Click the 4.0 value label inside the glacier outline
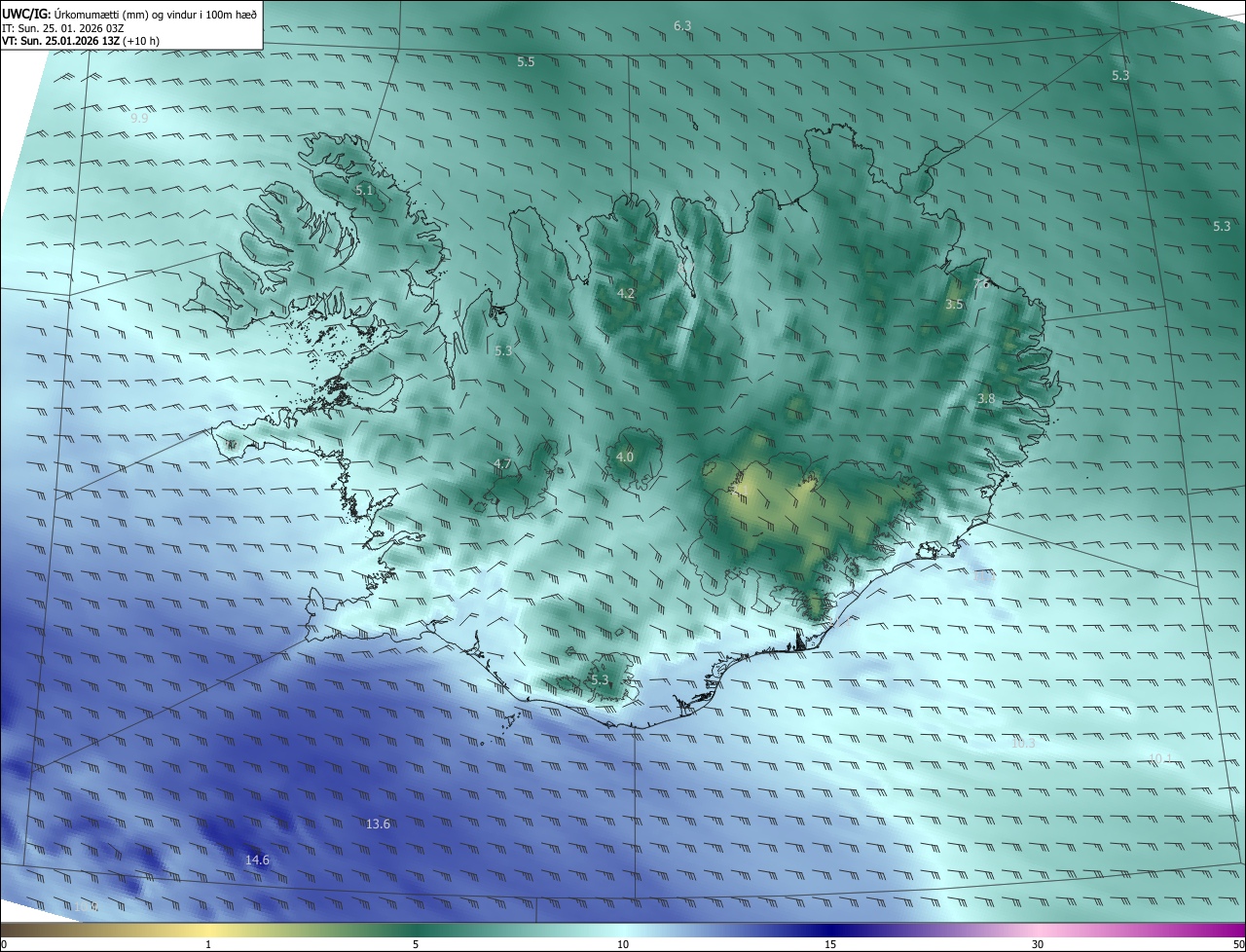Screen dimensions: 1246x952 (x=625, y=457)
